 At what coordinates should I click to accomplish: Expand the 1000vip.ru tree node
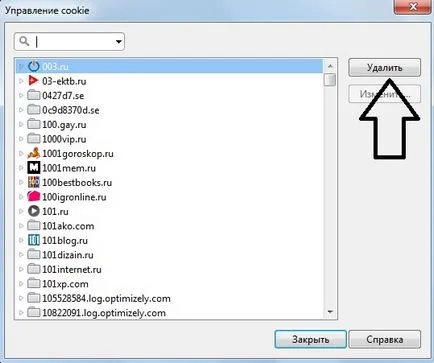click(x=21, y=139)
